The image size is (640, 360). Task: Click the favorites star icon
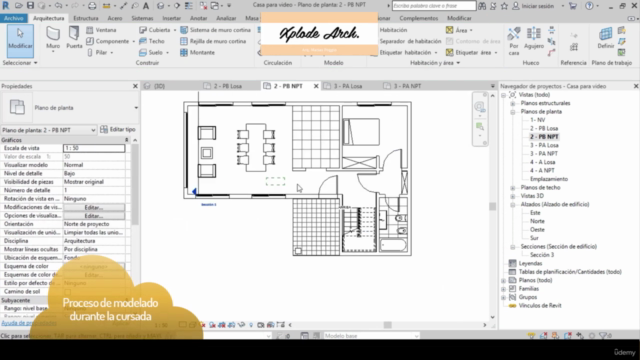(504, 6)
